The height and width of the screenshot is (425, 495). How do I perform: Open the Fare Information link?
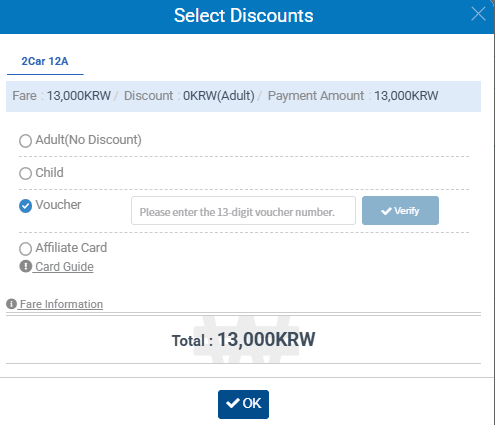pos(61,304)
